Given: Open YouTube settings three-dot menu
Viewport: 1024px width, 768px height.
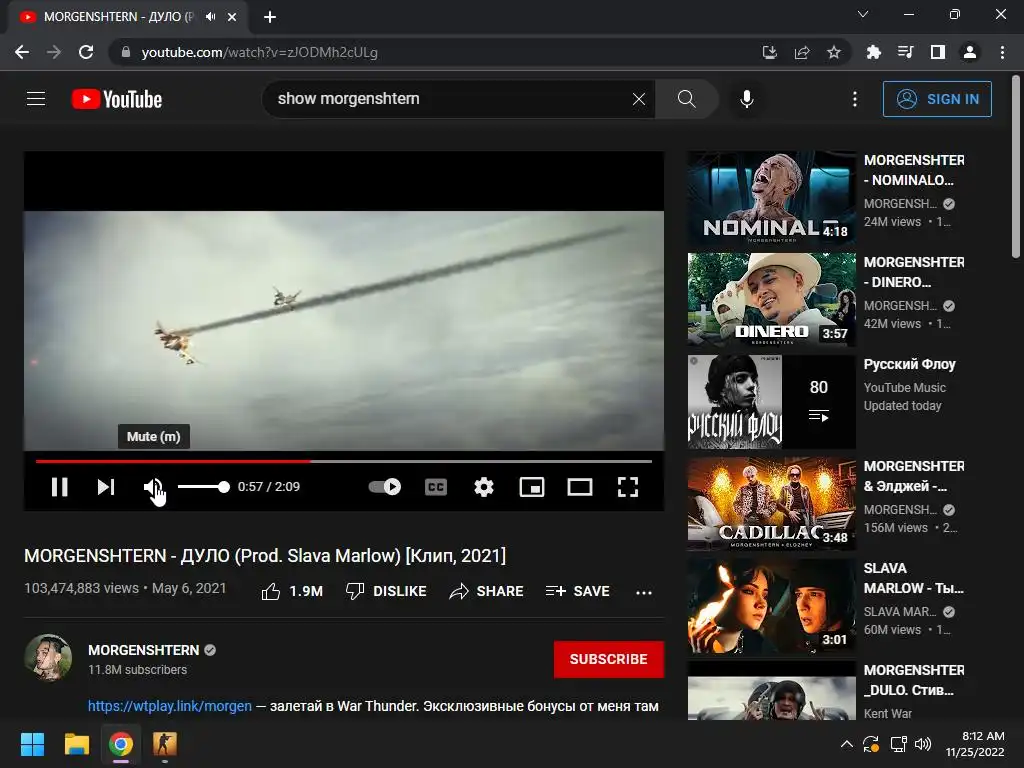Looking at the screenshot, I should click(855, 99).
